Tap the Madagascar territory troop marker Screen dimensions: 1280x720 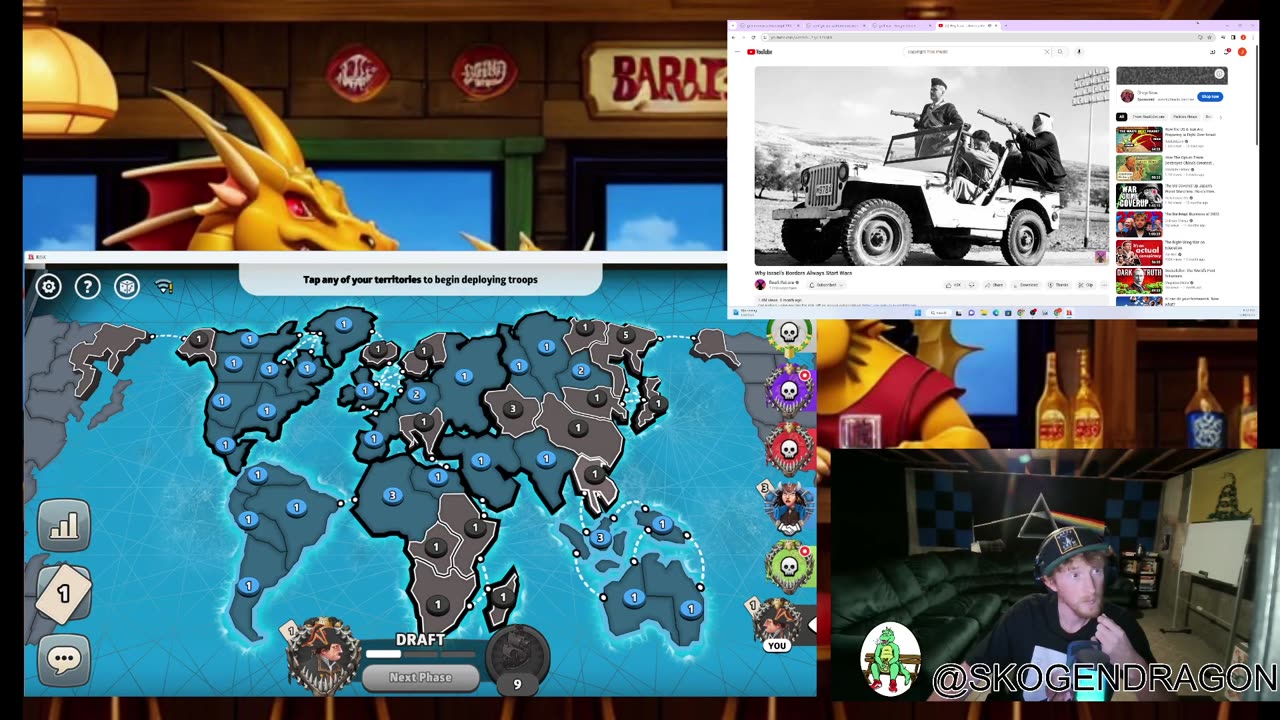[x=503, y=597]
